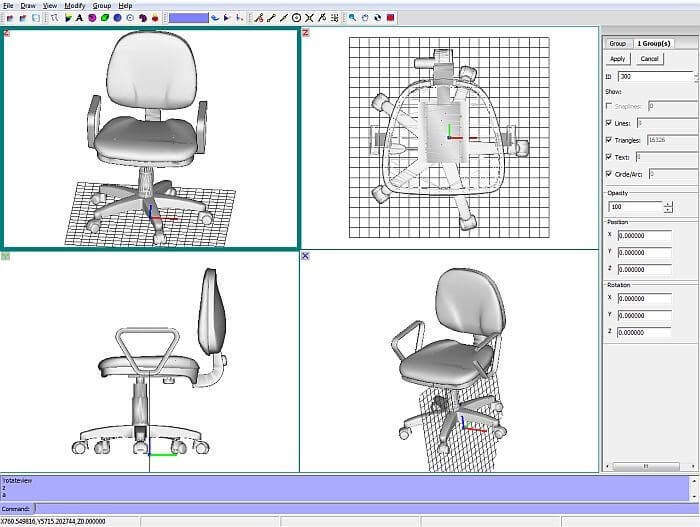Click the first red-blue file icon in toolbar
The image size is (700, 527).
[10, 18]
